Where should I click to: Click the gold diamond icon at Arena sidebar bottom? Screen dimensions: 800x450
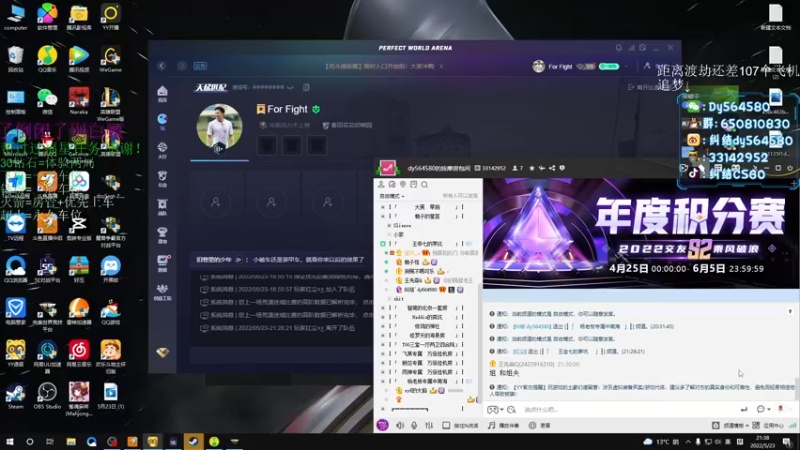162,352
